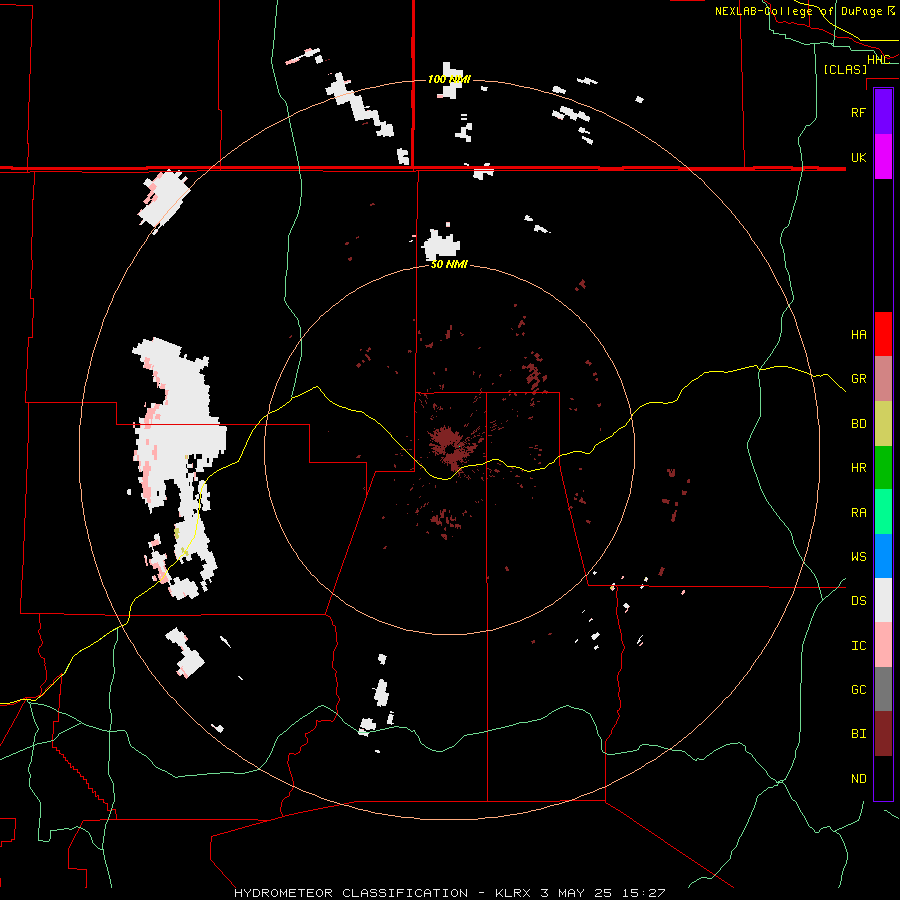Click the white echo just above the 50 NMI label
This screenshot has height=900, width=900.
click(441, 244)
